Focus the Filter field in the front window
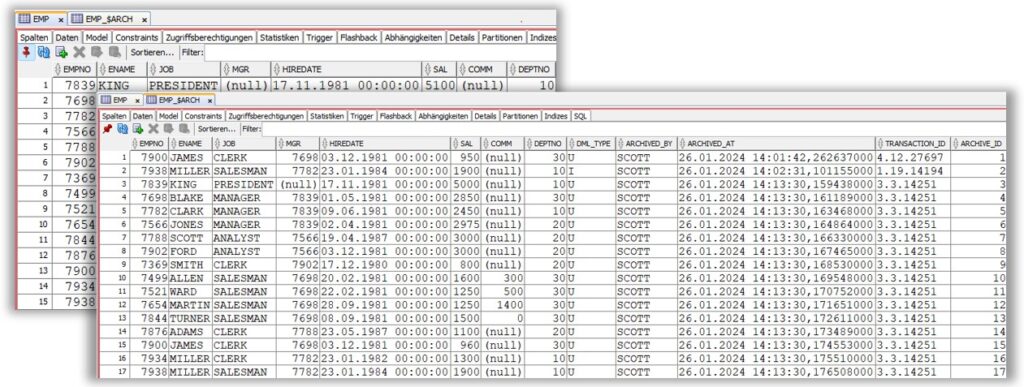 633,129
